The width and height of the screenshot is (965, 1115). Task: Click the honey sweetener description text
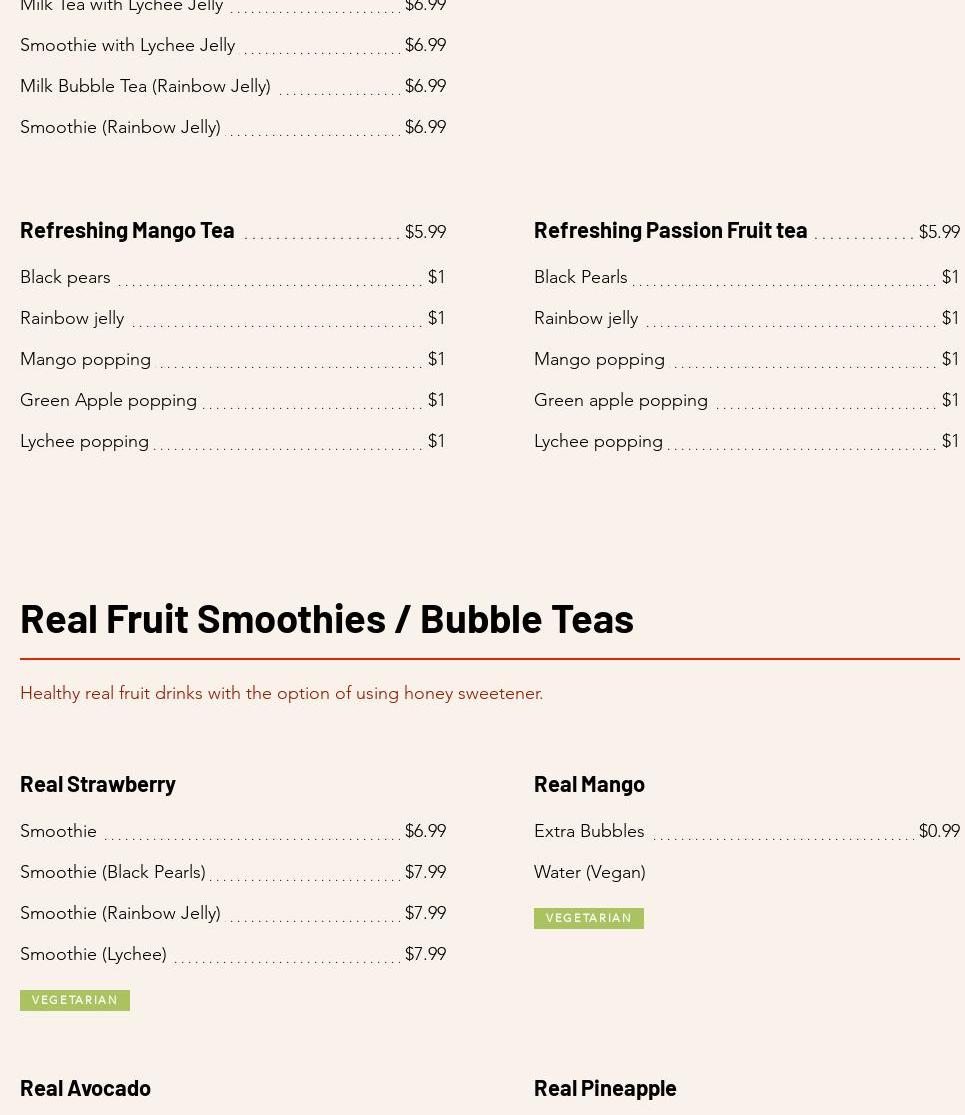[282, 693]
